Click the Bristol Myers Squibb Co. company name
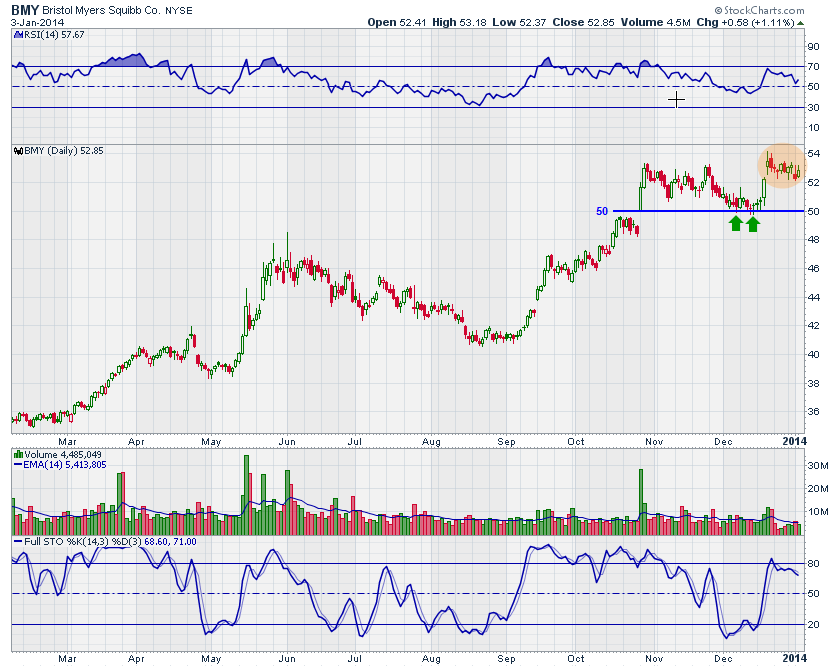The width and height of the screenshot is (833, 666). (101, 11)
